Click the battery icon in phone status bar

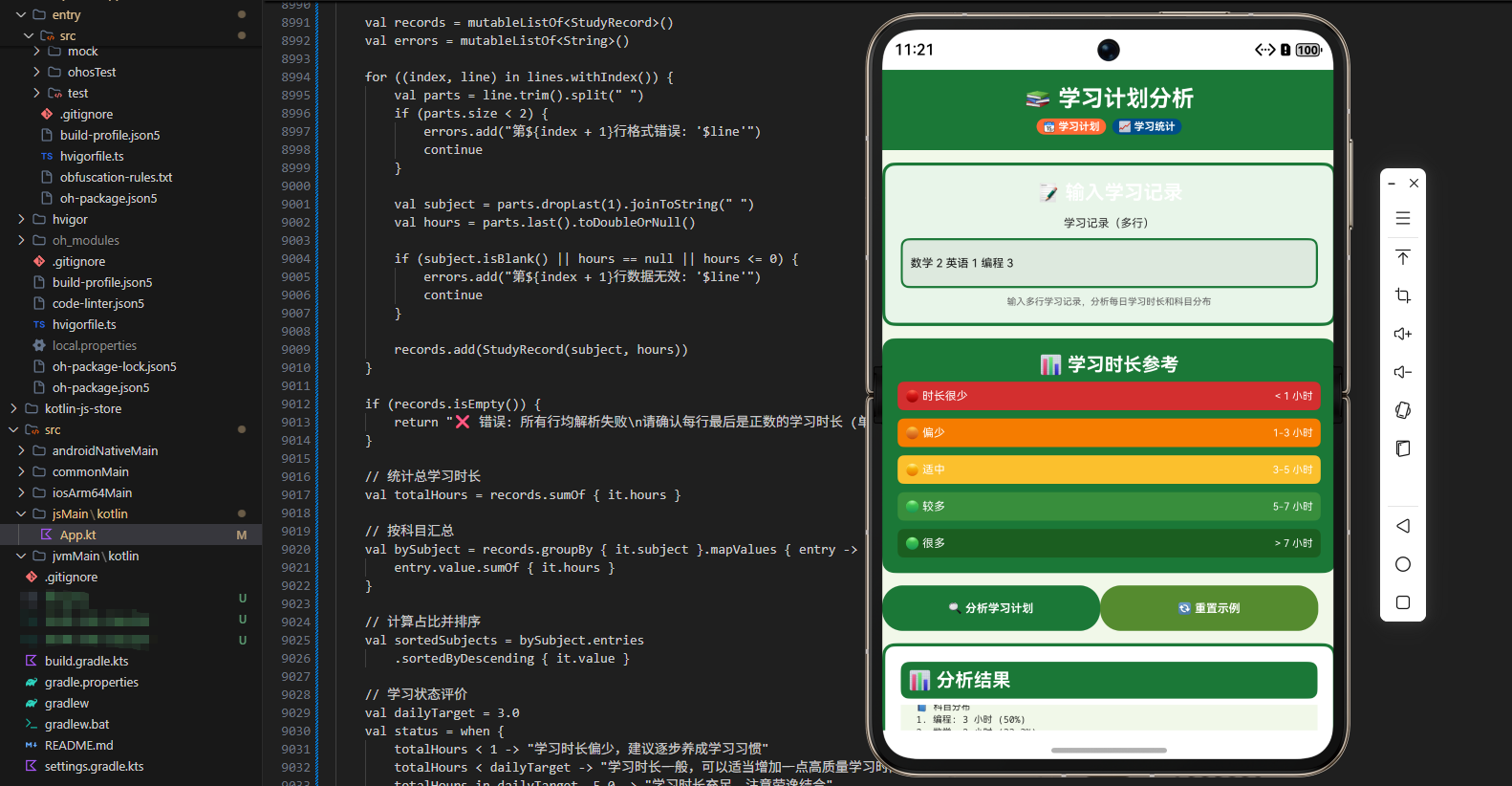(1308, 50)
